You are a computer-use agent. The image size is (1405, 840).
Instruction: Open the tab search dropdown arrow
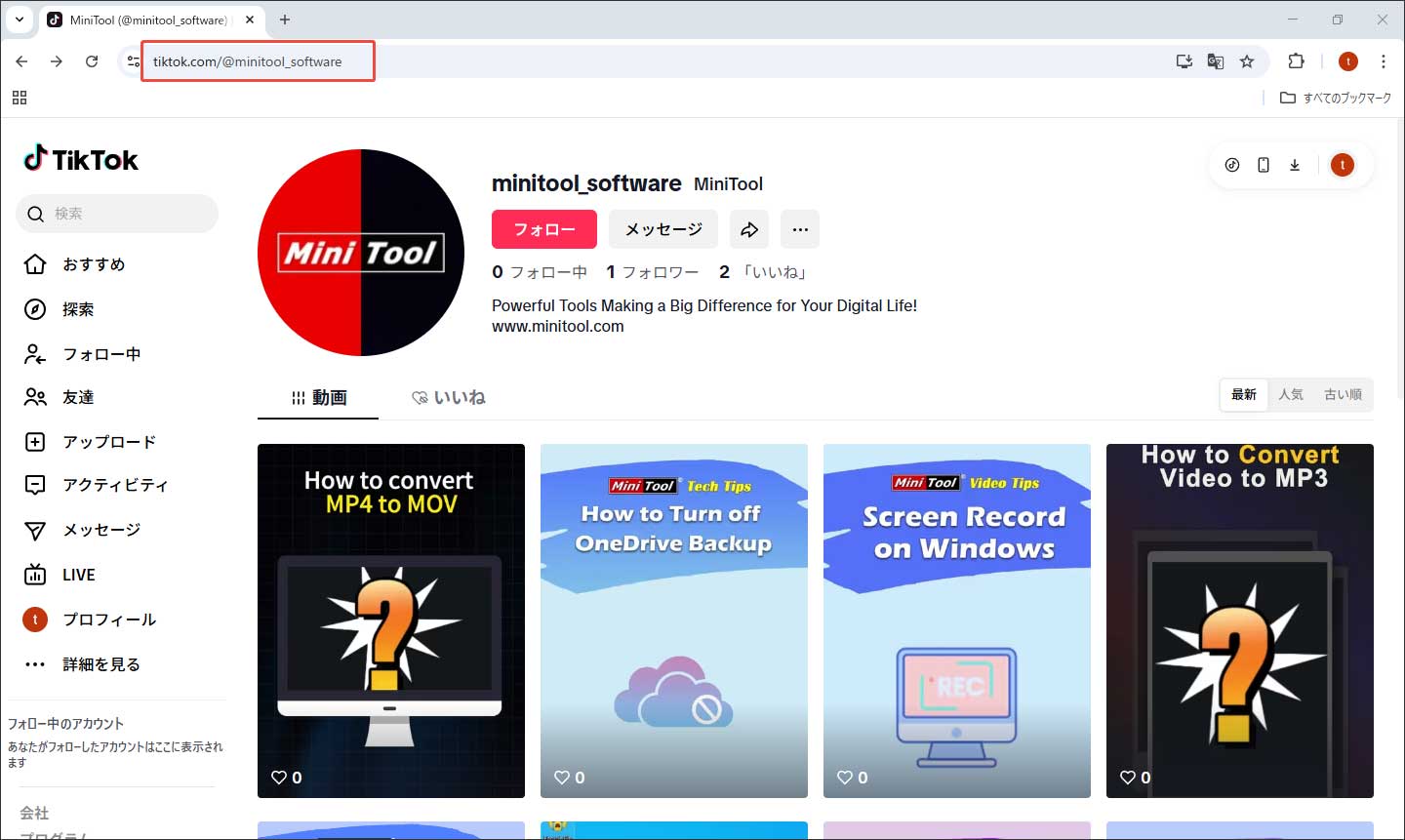(x=20, y=20)
